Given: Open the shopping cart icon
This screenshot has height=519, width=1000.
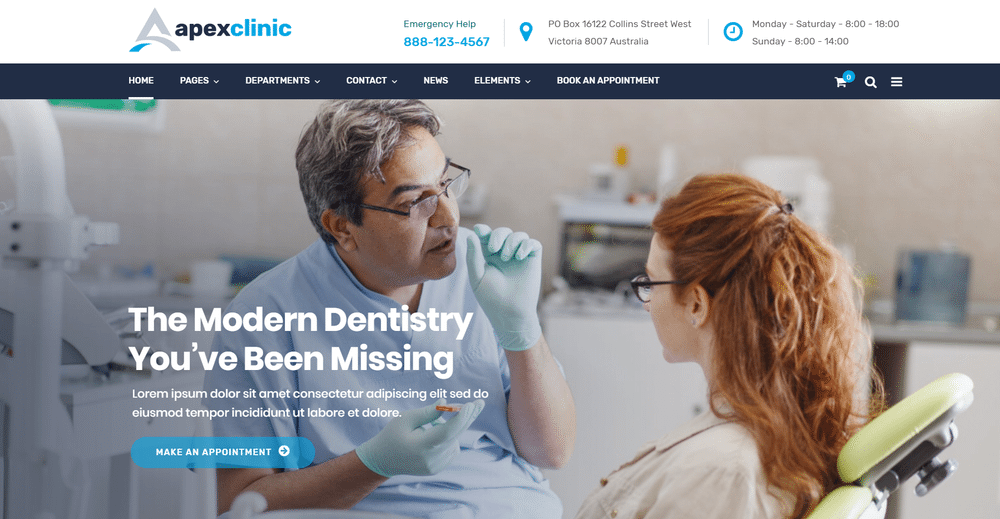Looking at the screenshot, I should (x=840, y=82).
